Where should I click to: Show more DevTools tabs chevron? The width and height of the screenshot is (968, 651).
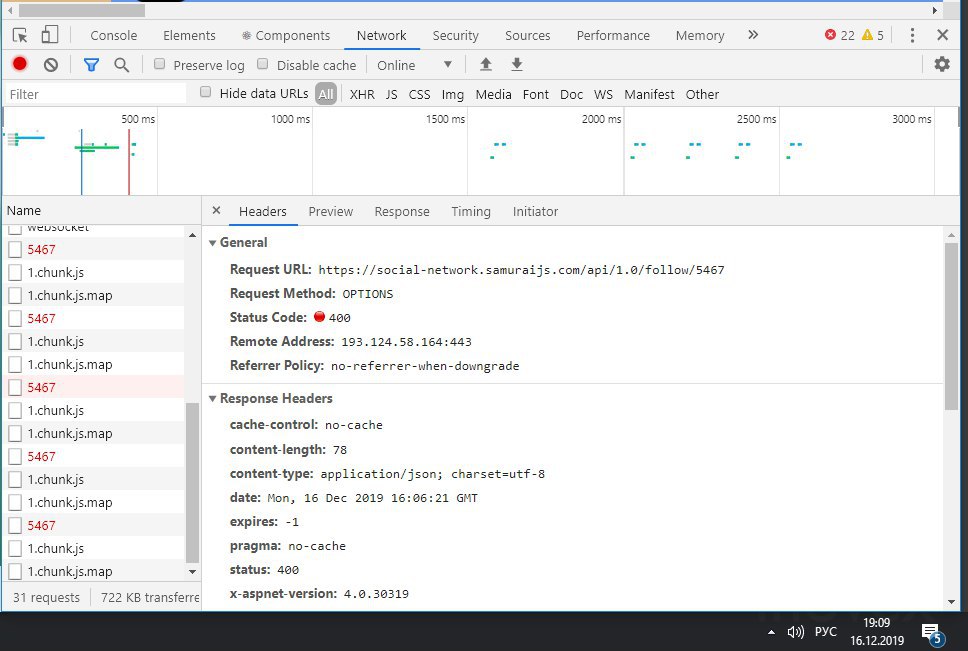pyautogui.click(x=753, y=35)
